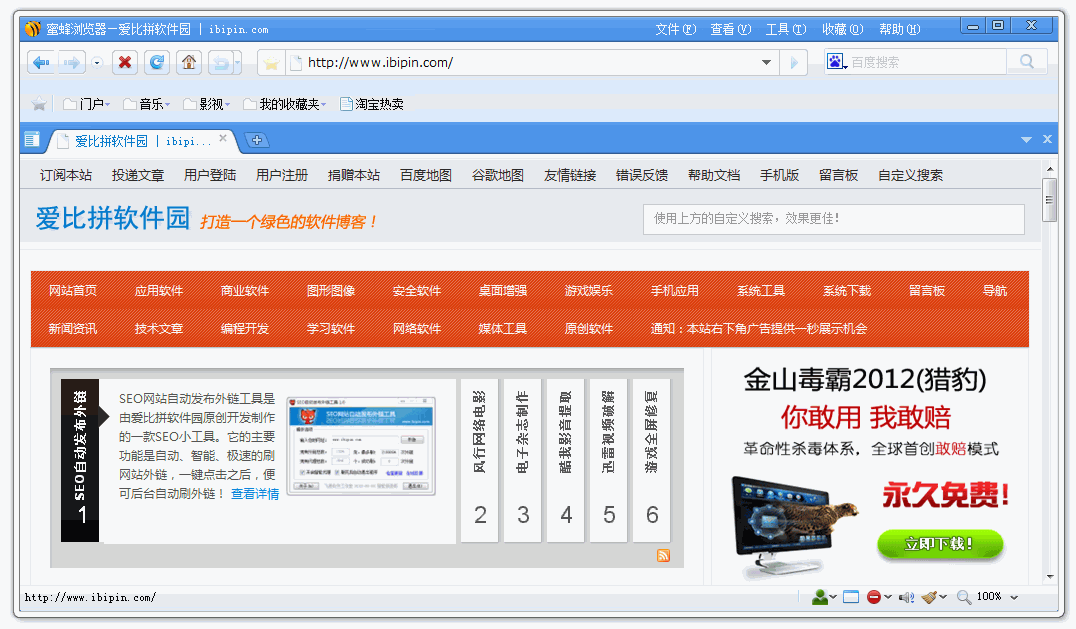This screenshot has height=629, width=1076.
Task: Expand the 影视 bookmark folder
Action: pos(207,104)
